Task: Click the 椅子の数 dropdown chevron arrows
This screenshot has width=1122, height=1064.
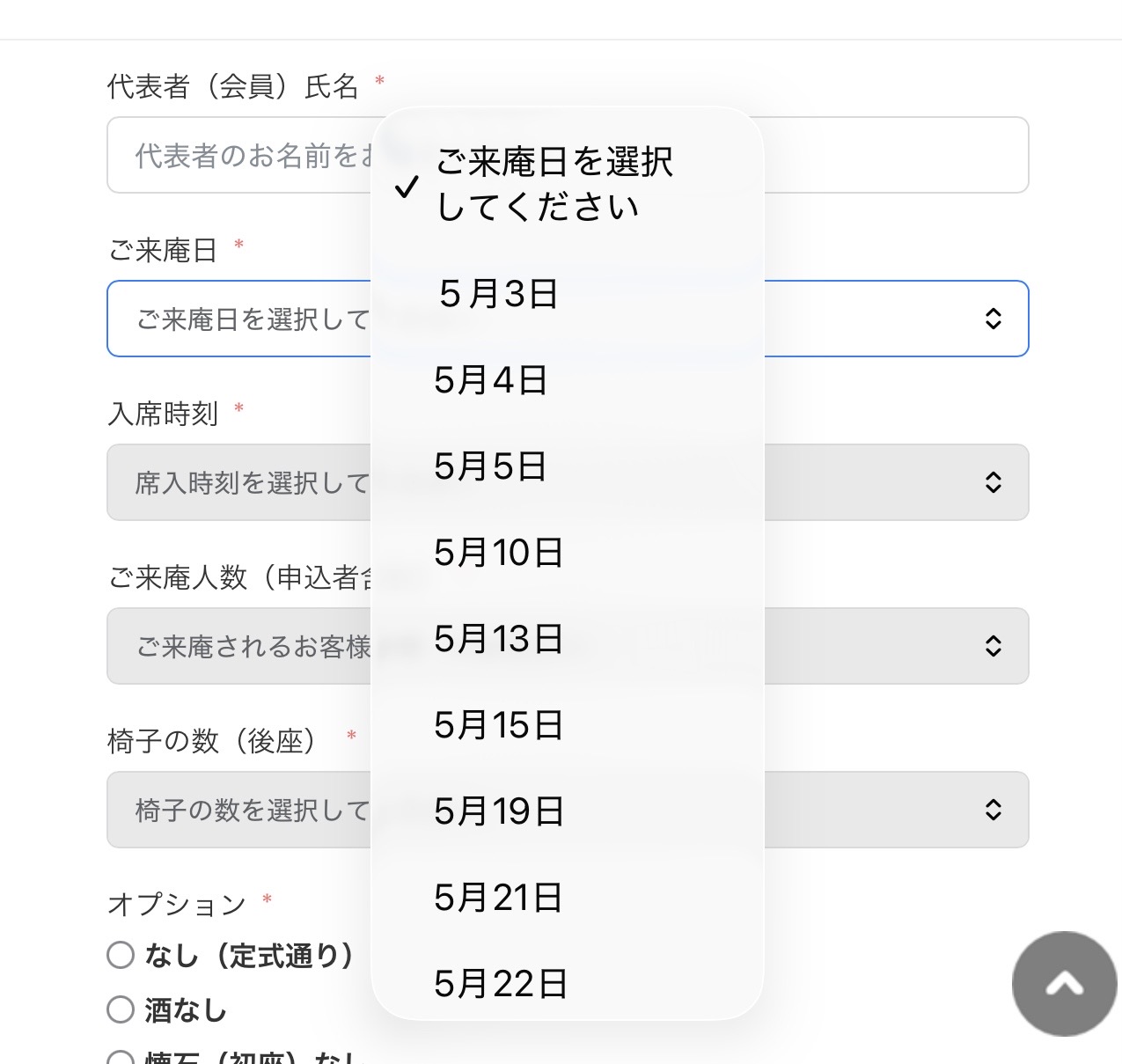Action: pos(994,810)
